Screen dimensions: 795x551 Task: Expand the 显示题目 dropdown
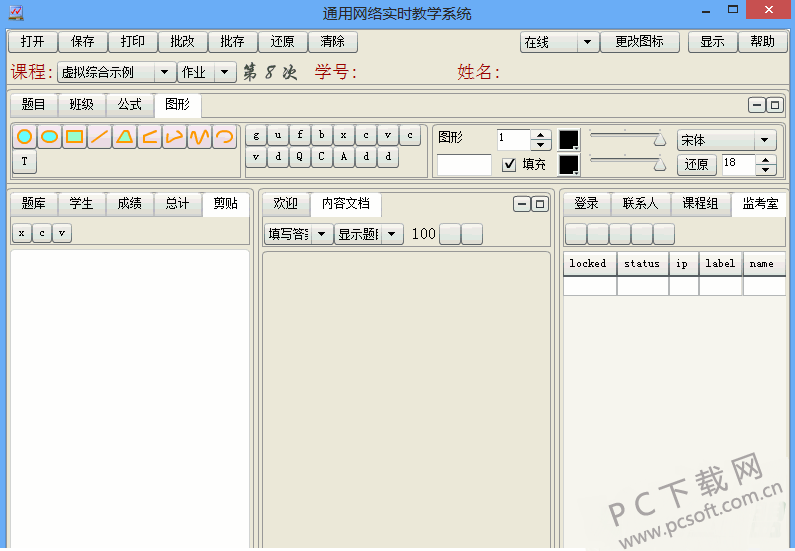pyautogui.click(x=391, y=234)
